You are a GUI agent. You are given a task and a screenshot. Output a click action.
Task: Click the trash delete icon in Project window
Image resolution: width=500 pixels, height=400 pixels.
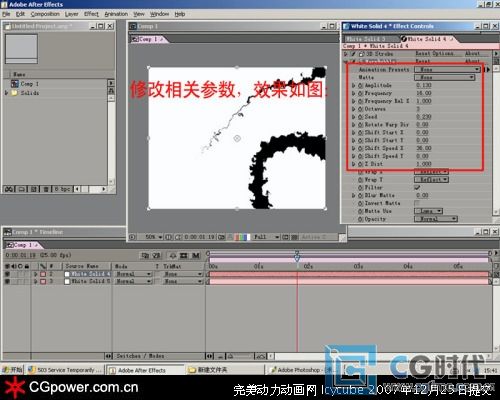click(x=46, y=189)
